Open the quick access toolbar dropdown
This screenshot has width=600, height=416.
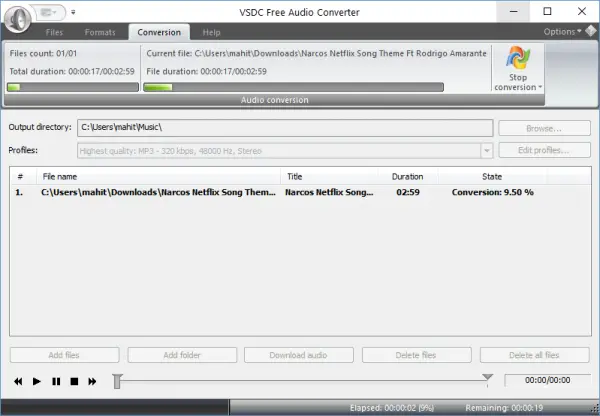49,13
